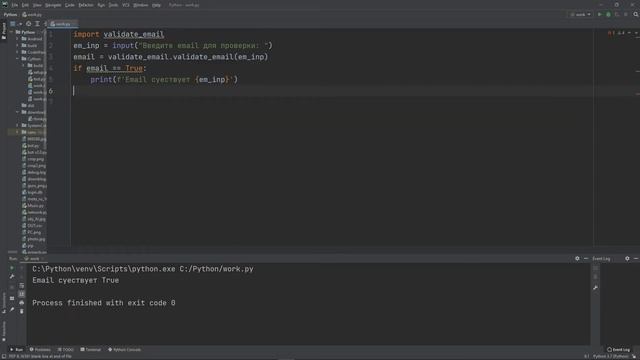Click the Python interpreter selector in status bar
640x360 pixels.
point(611,357)
